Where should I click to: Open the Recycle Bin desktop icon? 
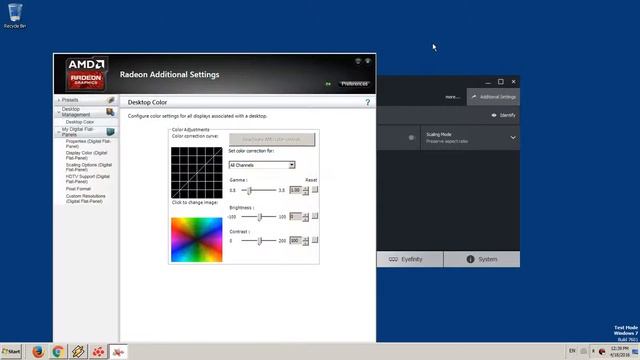(15, 16)
